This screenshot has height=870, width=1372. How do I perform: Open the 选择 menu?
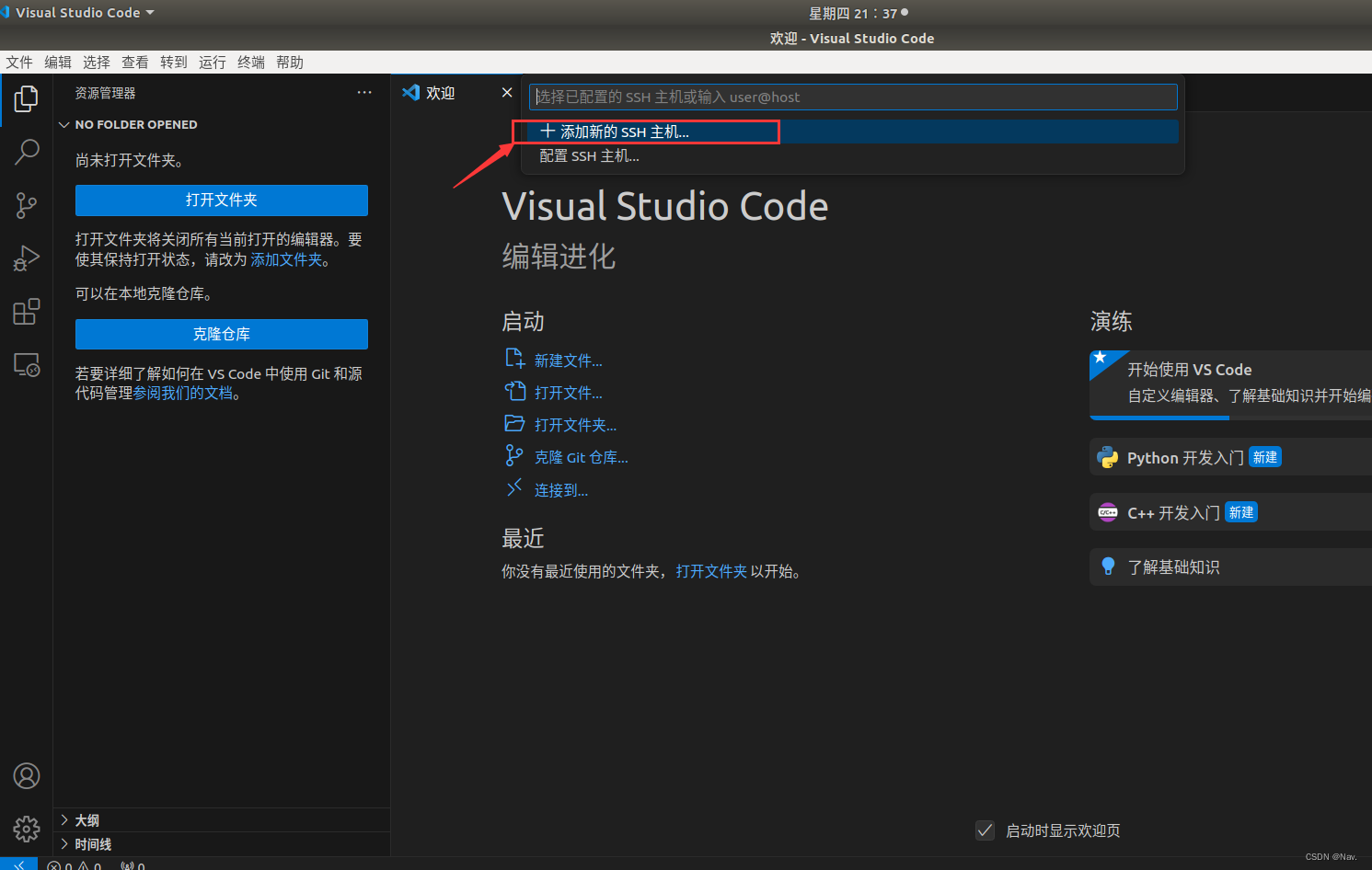[x=97, y=63]
